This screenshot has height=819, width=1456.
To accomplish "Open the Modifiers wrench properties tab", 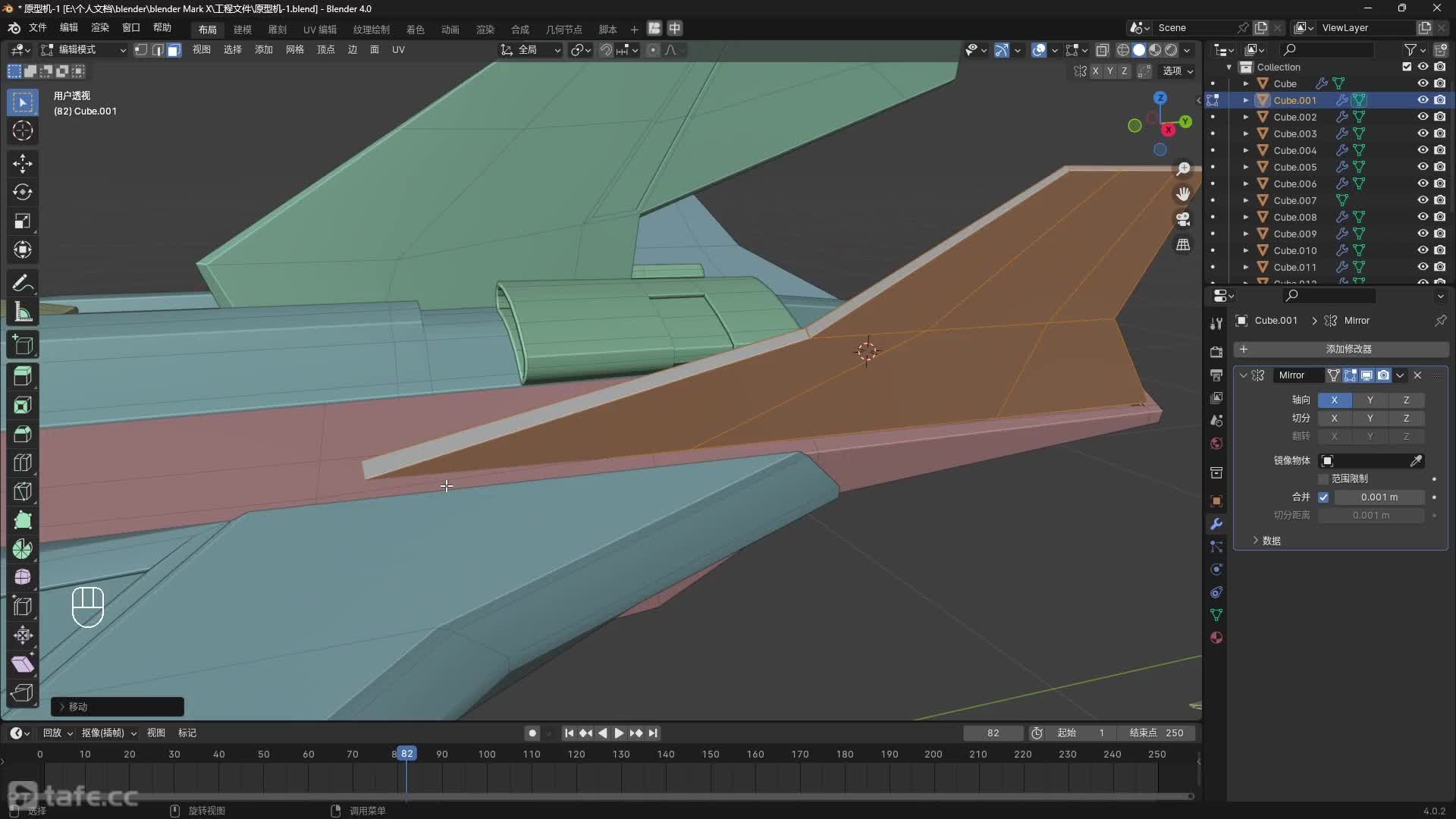I will pos(1216,524).
